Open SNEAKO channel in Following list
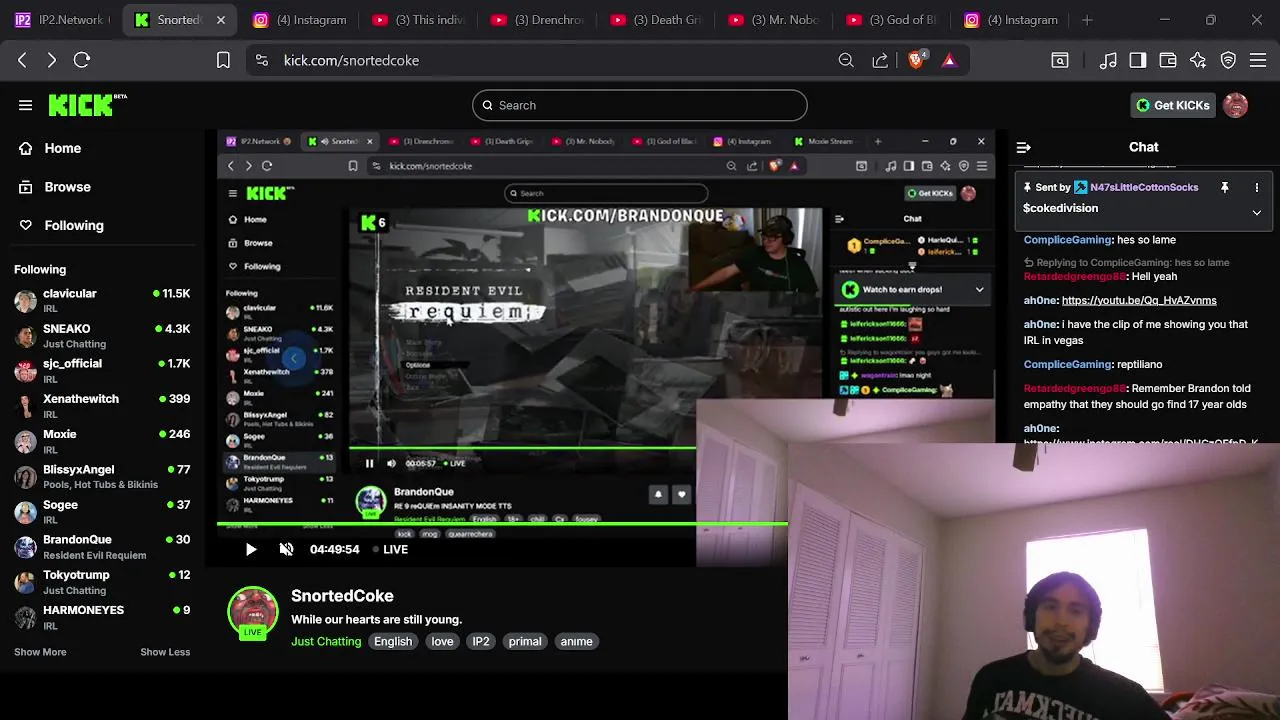The image size is (1280, 720). (x=102, y=336)
